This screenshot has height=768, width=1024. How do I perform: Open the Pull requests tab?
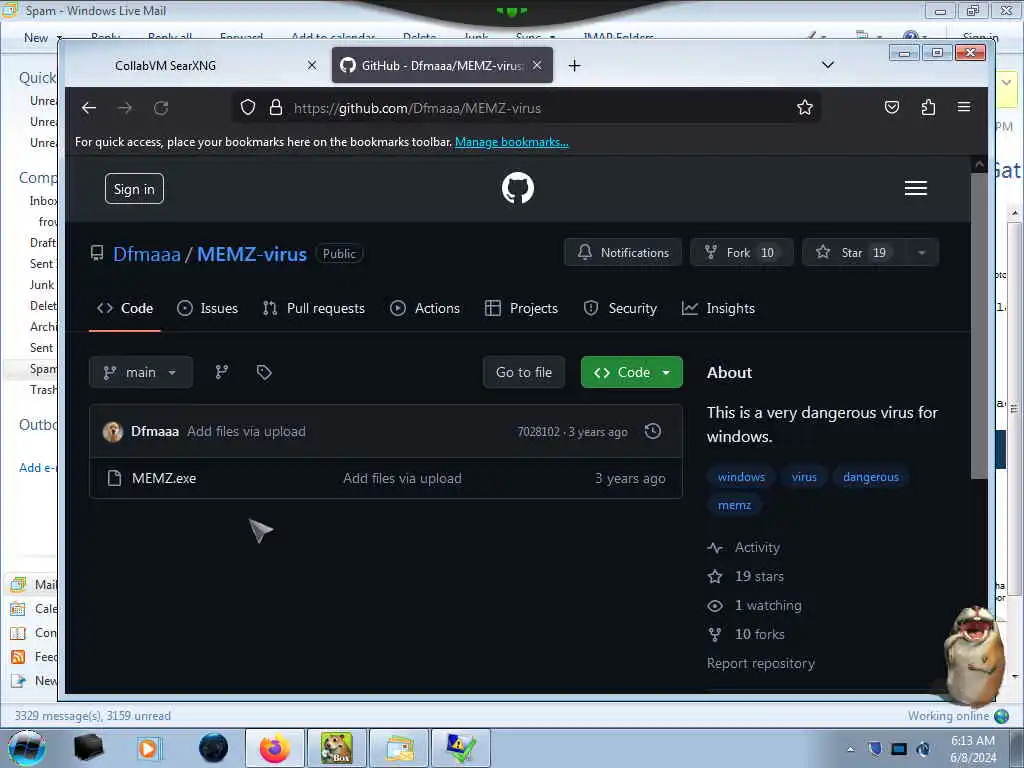click(313, 308)
